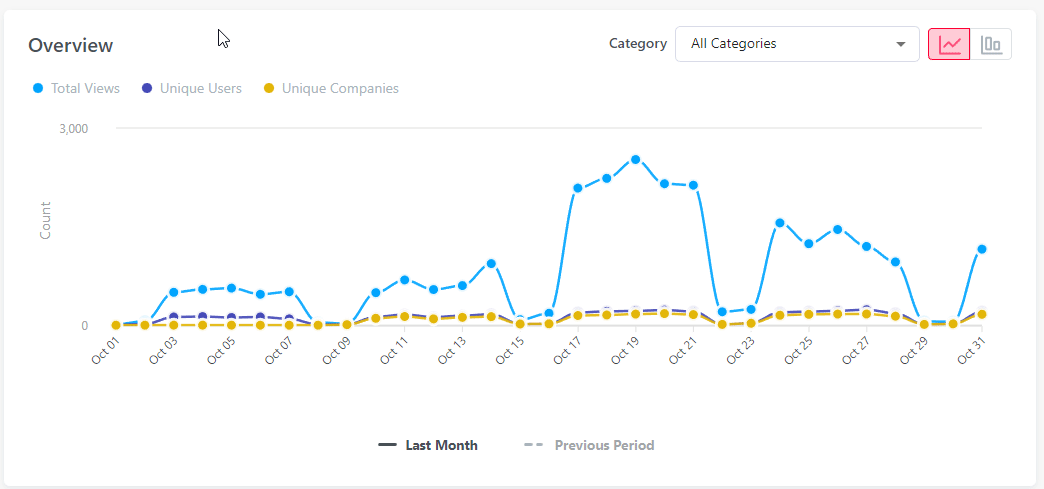
Task: Click the Total Views data point on Oct 31
Action: tap(982, 249)
